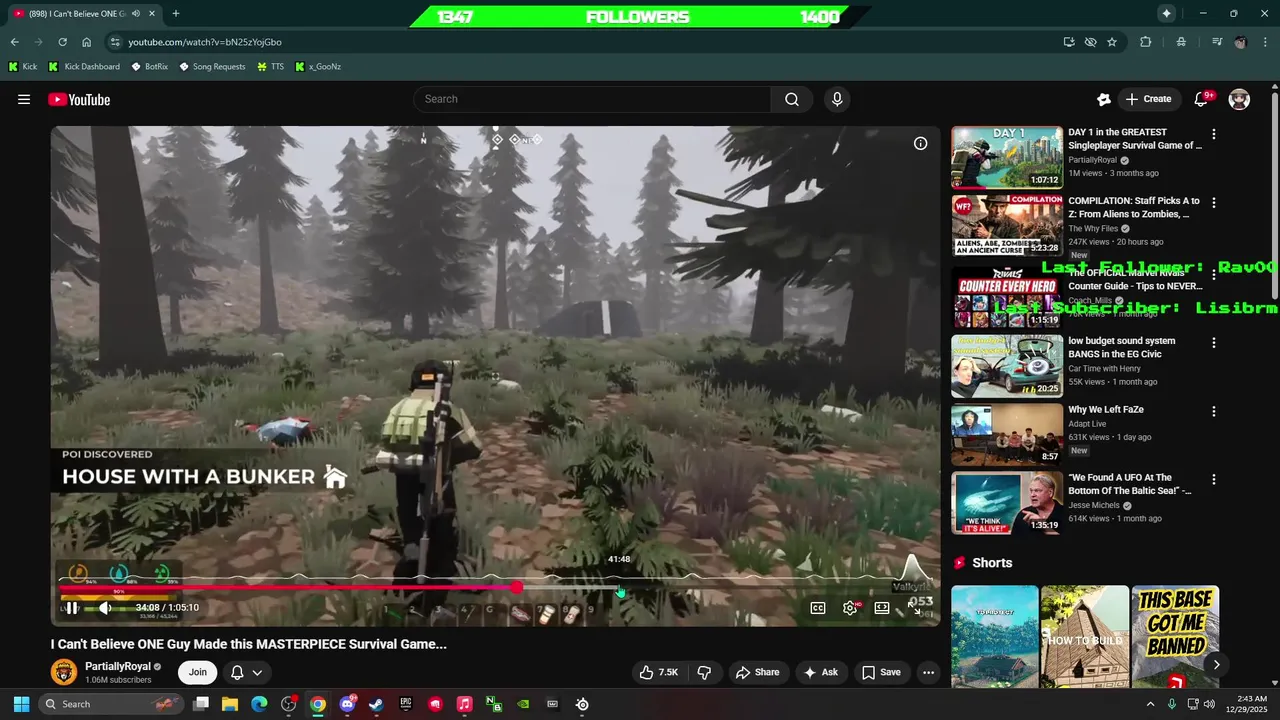Go to YouTube home via logo
Screen dimensions: 1280x720
coord(79,99)
